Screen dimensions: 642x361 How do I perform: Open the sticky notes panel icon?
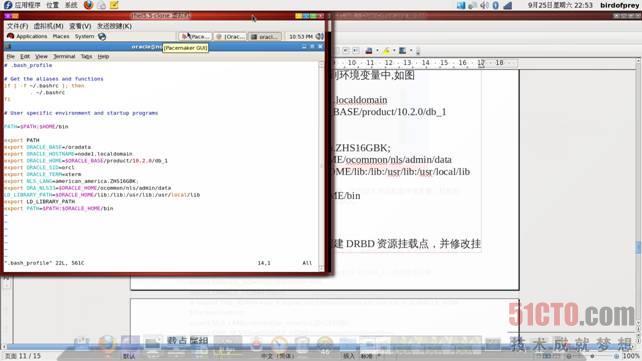click(114, 5)
